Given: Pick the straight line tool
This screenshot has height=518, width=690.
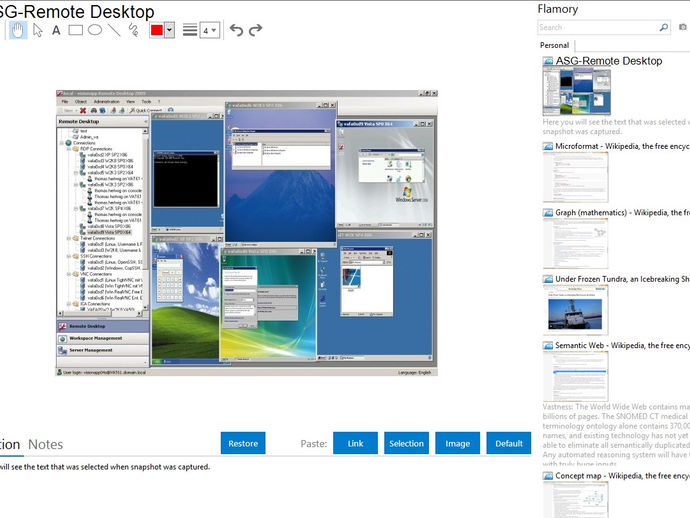Looking at the screenshot, I should (x=114, y=30).
